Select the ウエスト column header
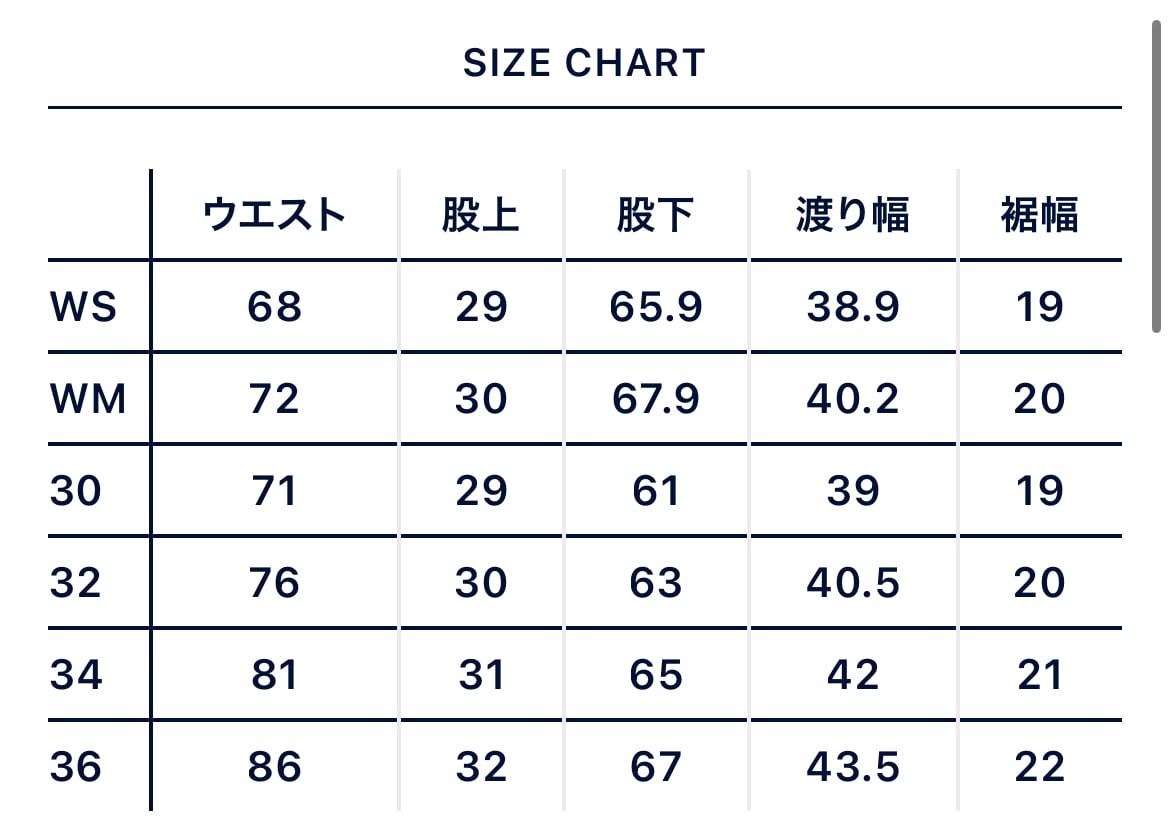 point(274,215)
